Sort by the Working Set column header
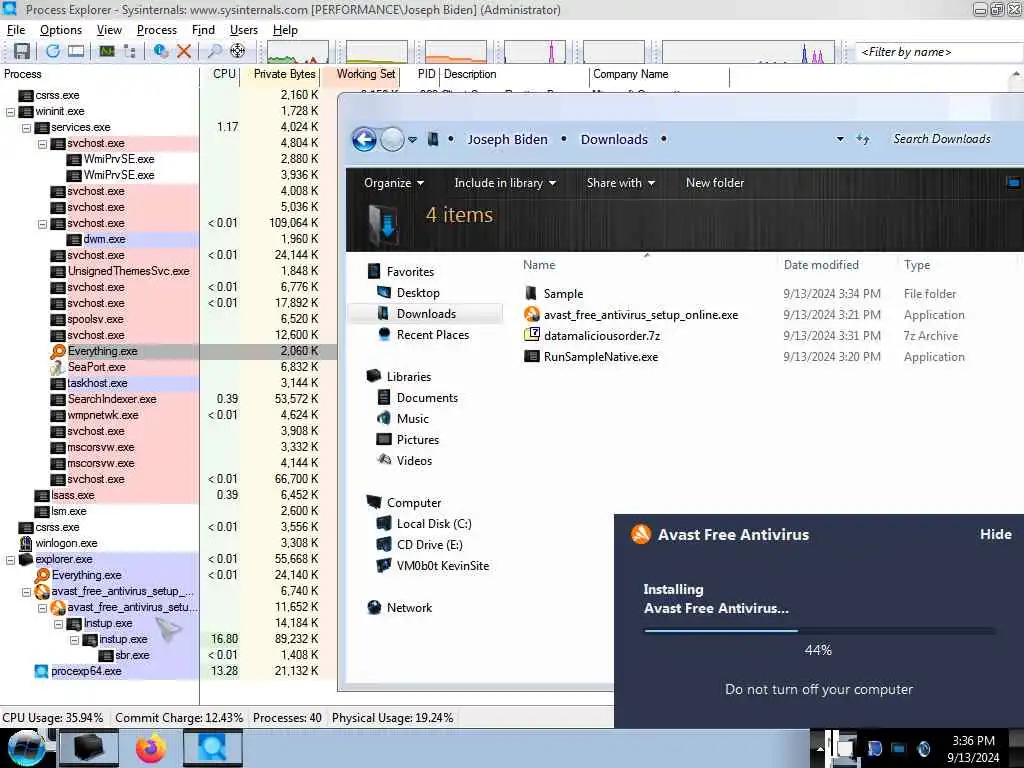This screenshot has height=768, width=1024. [364, 74]
